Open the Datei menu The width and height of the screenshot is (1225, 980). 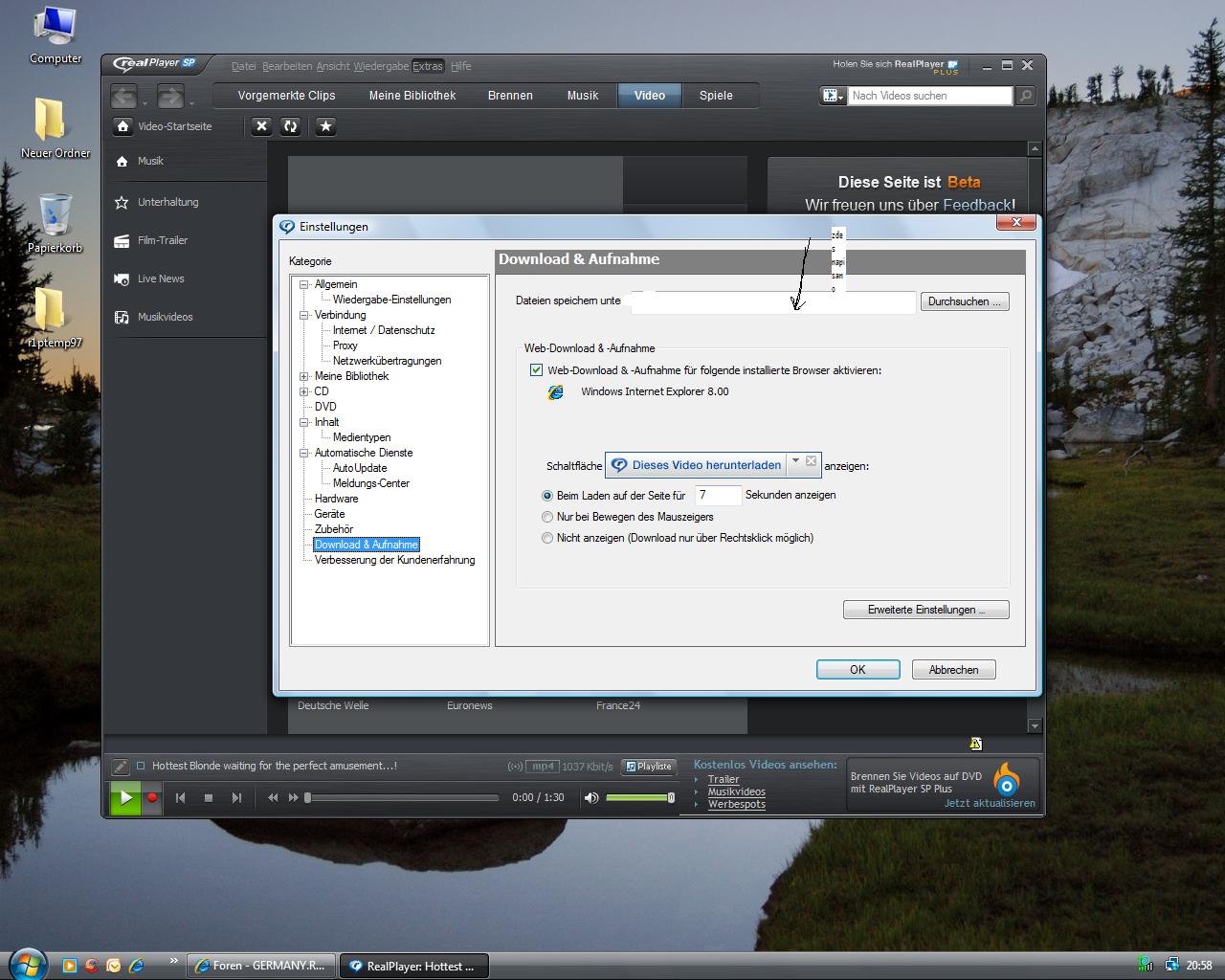pos(243,66)
